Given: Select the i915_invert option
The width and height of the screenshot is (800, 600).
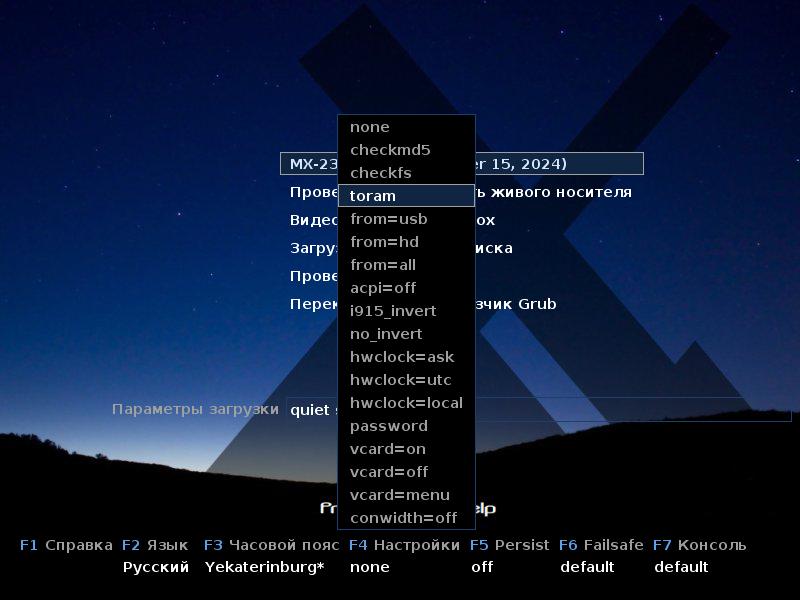Looking at the screenshot, I should pos(406,311).
